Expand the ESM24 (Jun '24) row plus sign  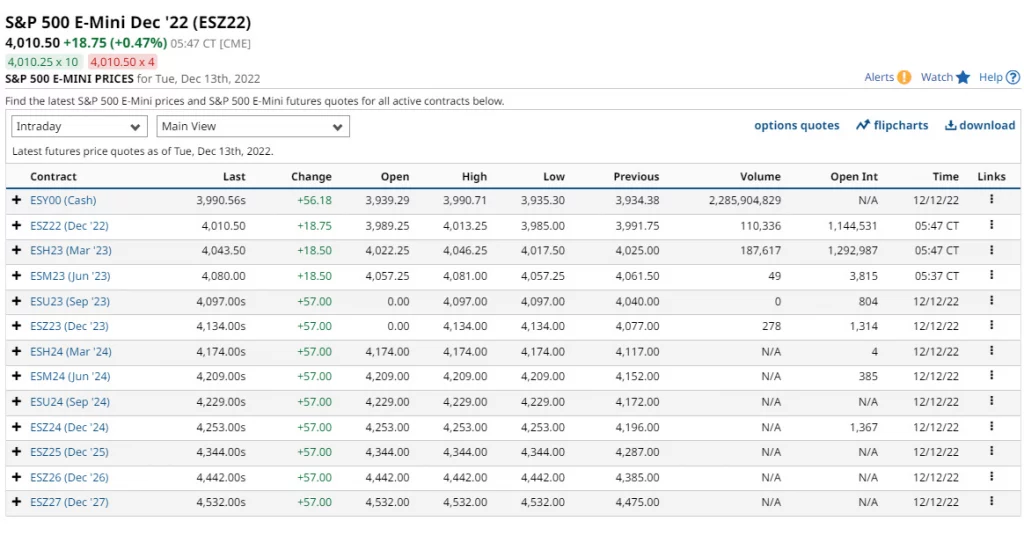click(x=16, y=376)
